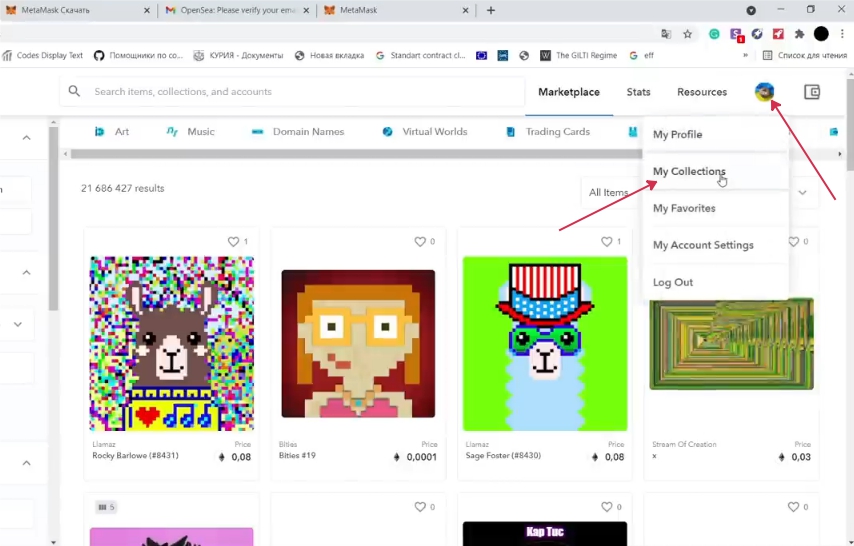Select the Art category icon
Image resolution: width=854 pixels, height=546 pixels.
(100, 132)
